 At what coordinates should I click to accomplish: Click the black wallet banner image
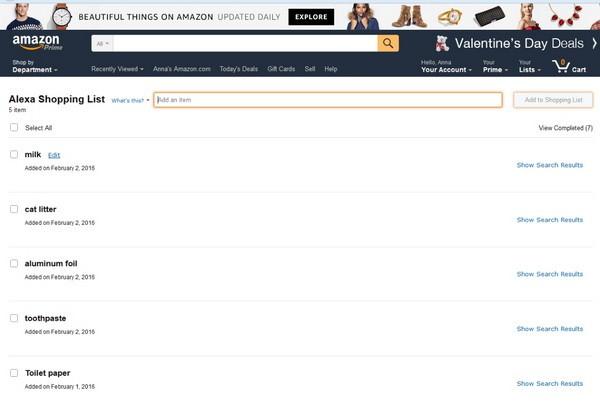[489, 16]
